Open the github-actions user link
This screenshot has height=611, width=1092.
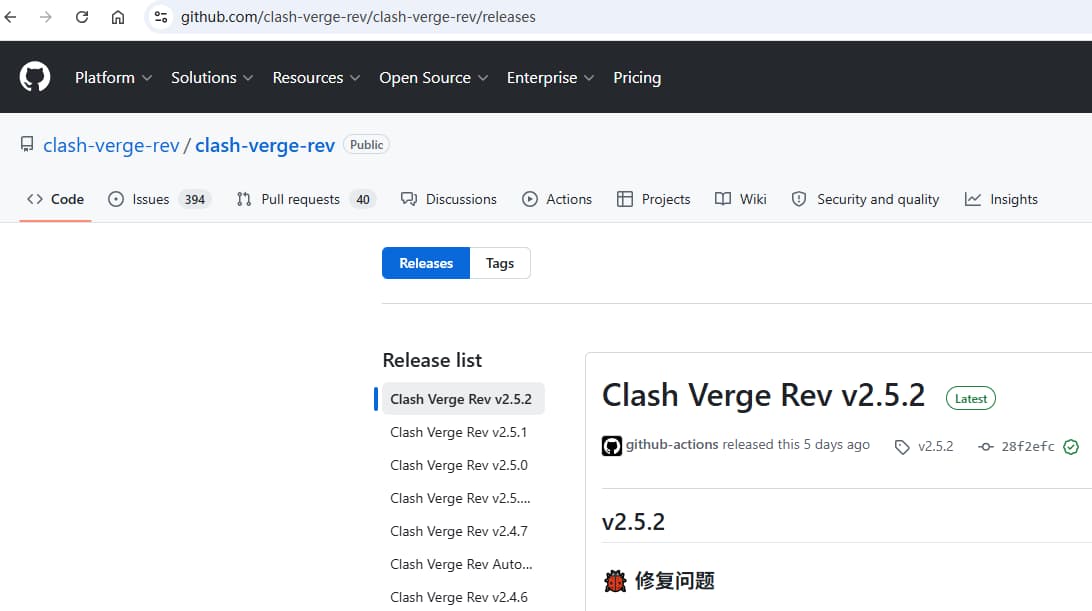[671, 444]
